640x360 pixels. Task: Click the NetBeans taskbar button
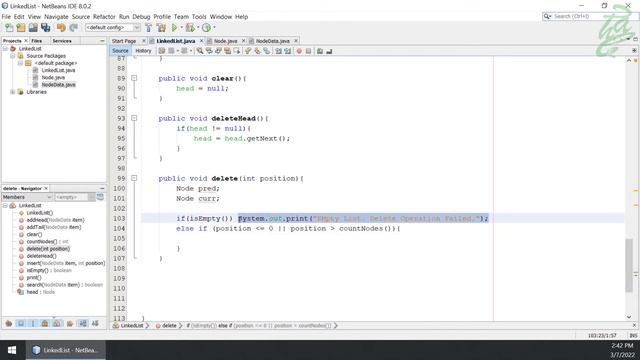click(66, 350)
